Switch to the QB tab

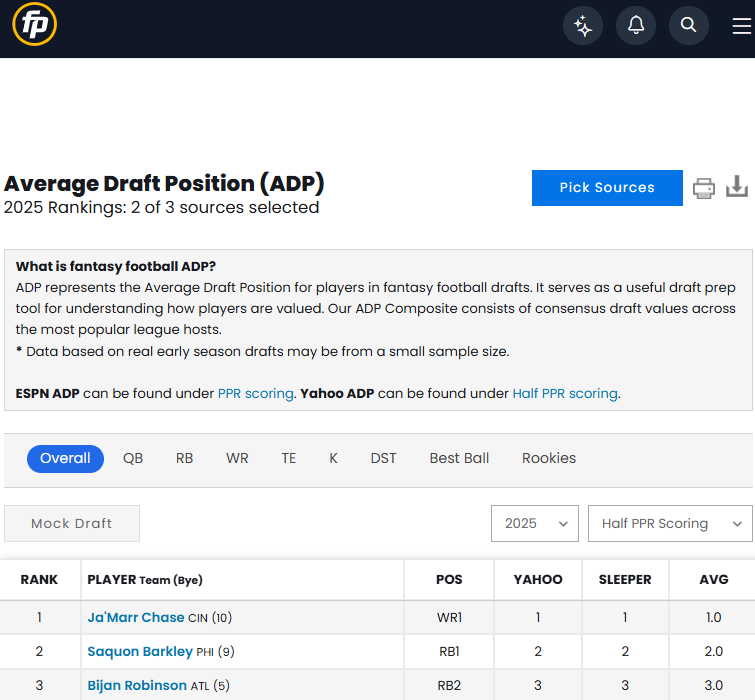pos(133,458)
